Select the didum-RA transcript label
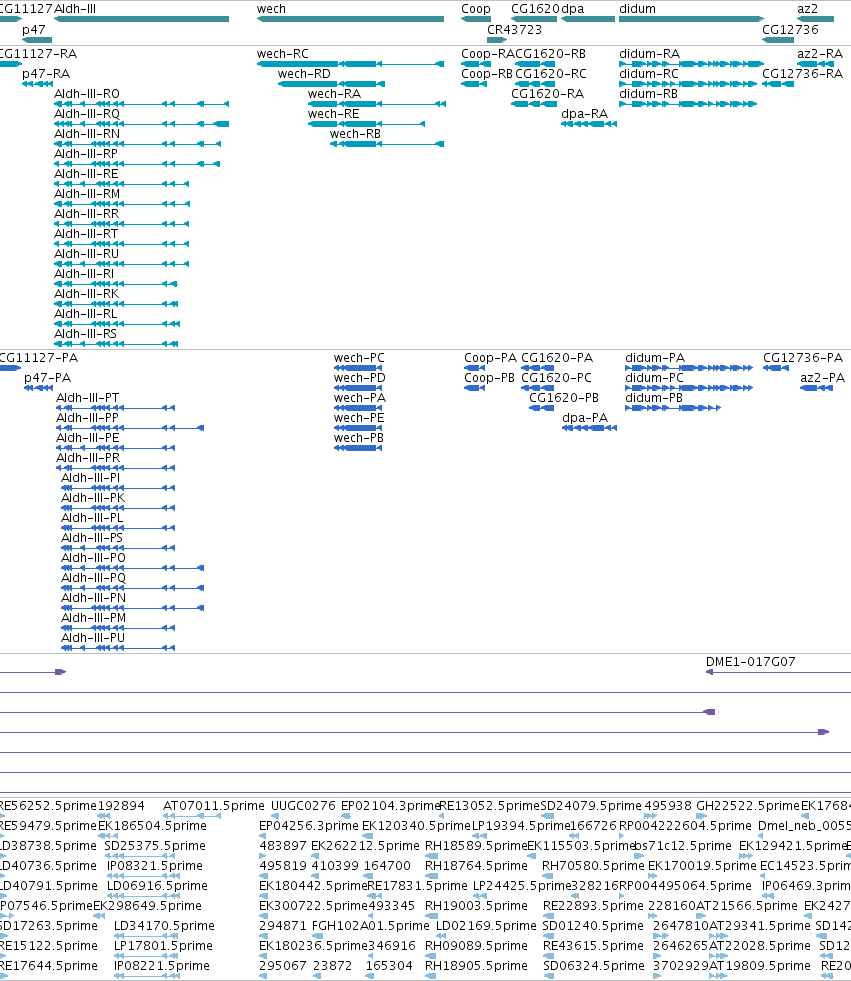Viewport: 851px width, 981px height. point(650,54)
